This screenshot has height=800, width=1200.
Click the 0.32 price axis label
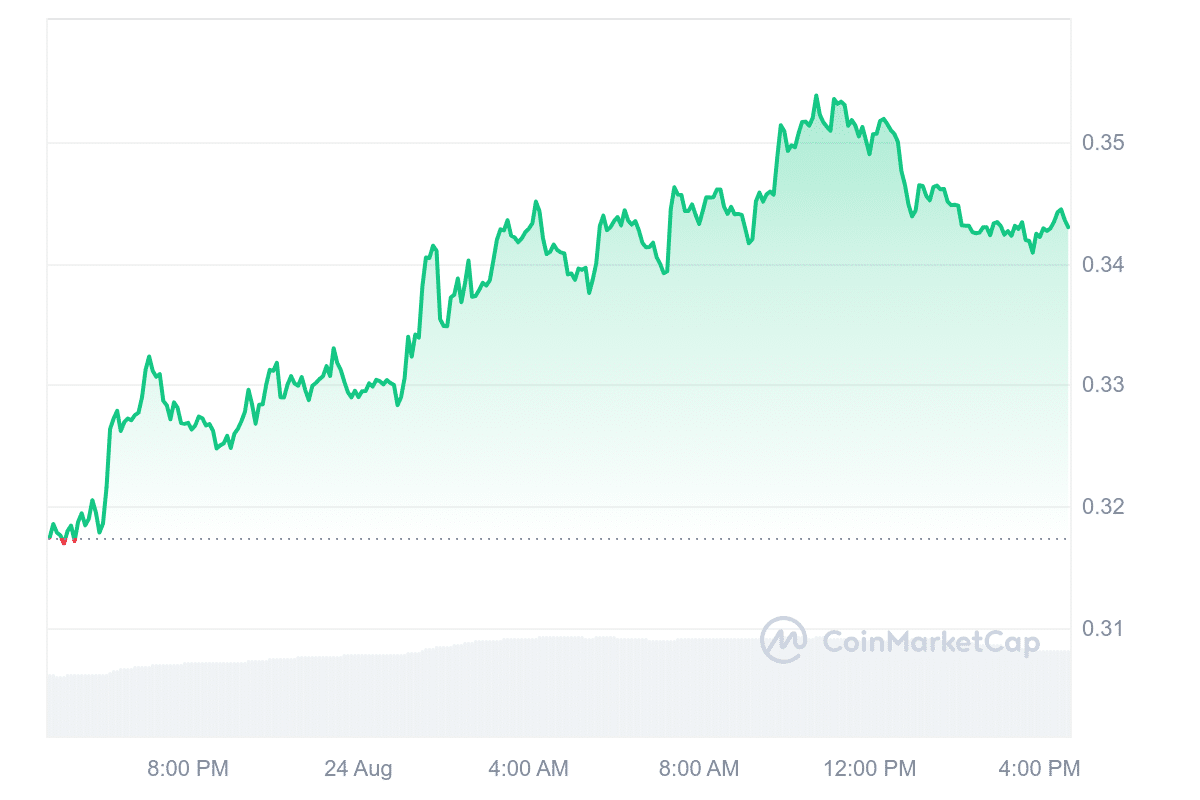(x=1103, y=507)
